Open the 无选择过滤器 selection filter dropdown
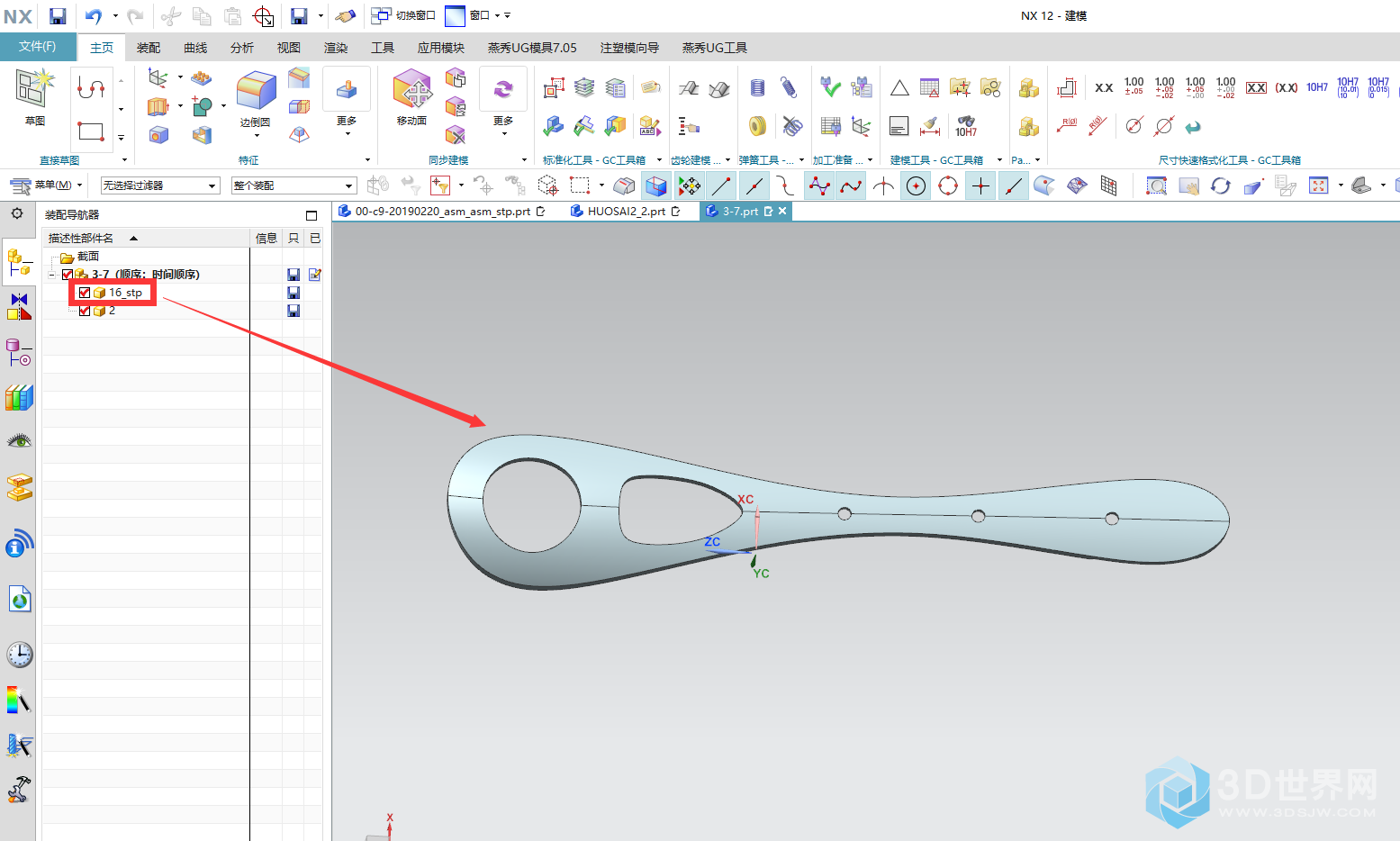 point(160,185)
